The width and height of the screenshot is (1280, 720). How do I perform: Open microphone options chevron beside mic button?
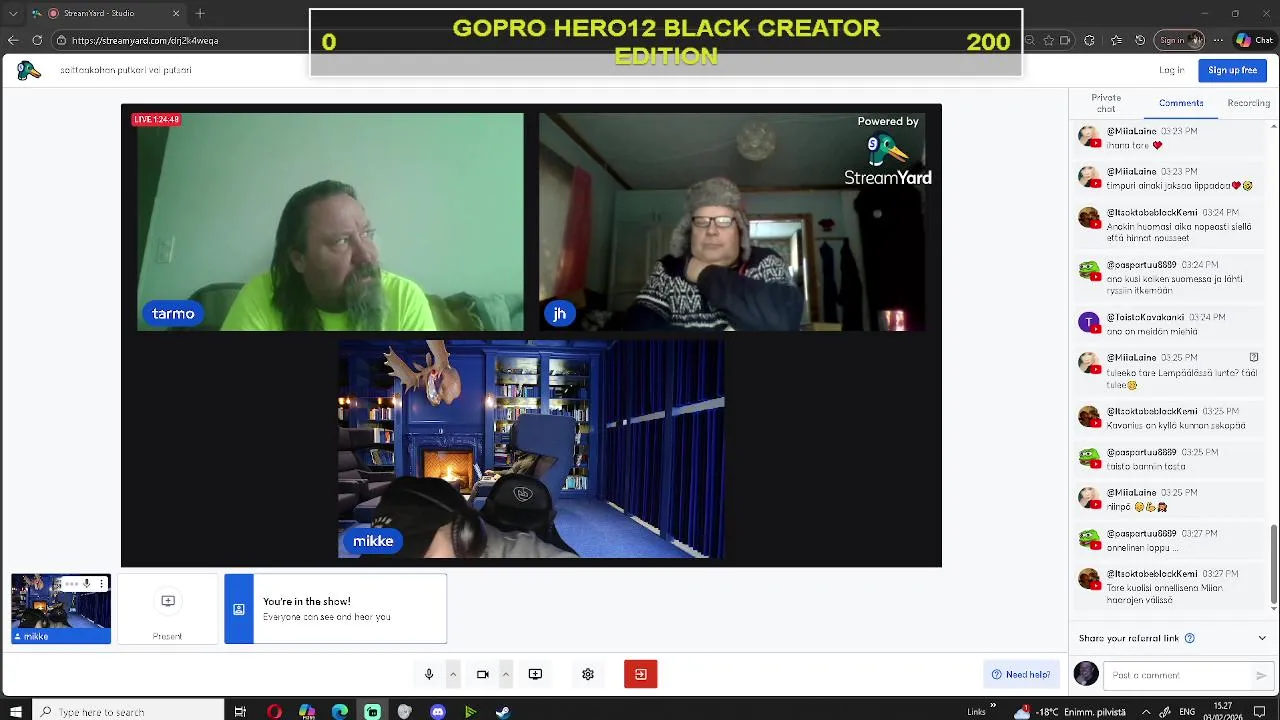tap(452, 674)
